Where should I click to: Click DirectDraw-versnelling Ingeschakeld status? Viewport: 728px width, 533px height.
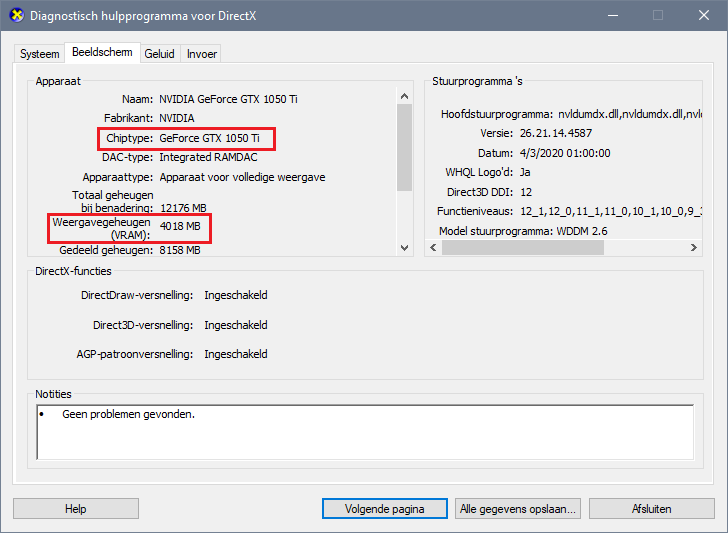coord(236,295)
